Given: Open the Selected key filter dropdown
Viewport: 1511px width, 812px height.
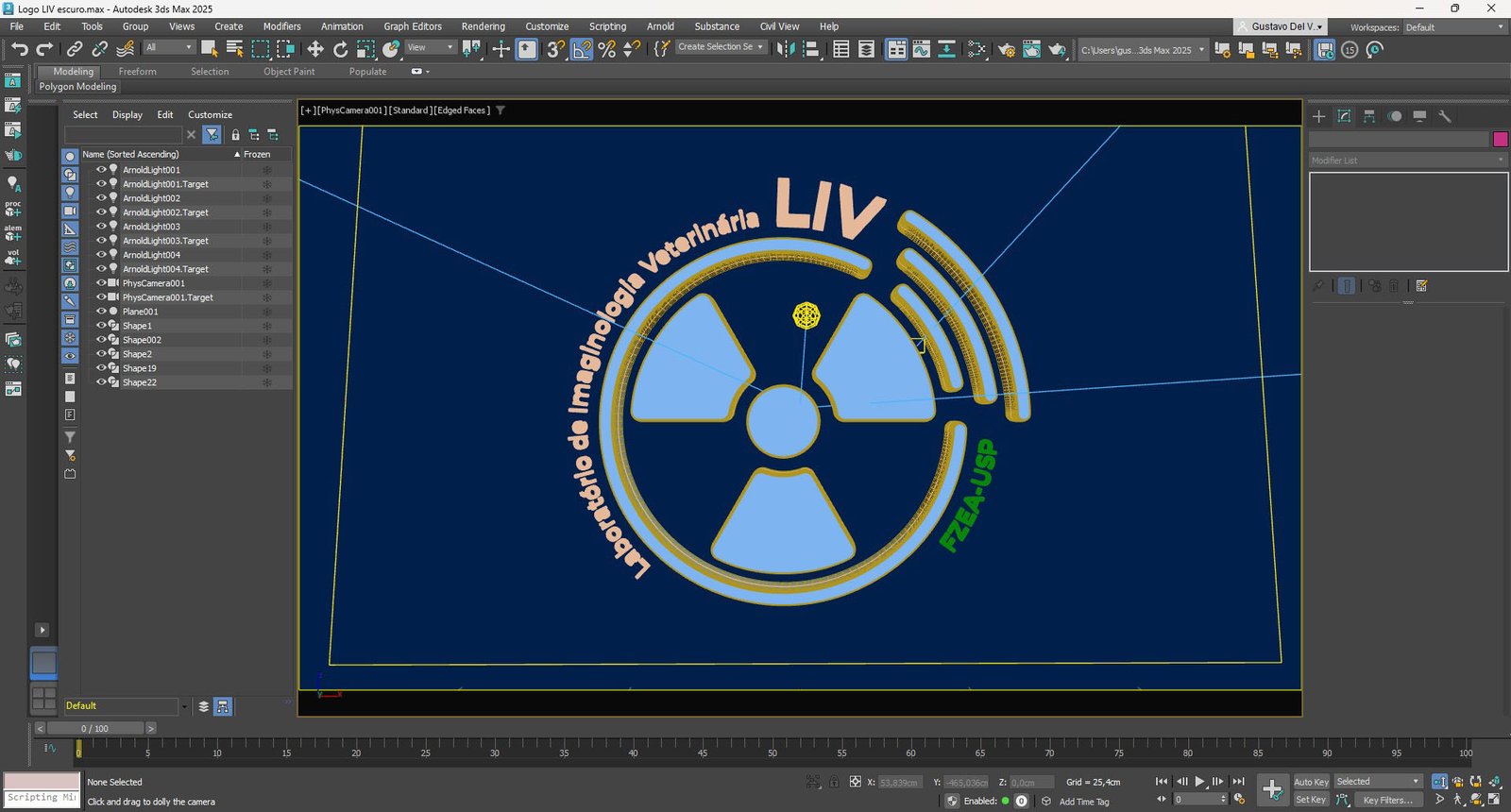Looking at the screenshot, I should point(1378,782).
